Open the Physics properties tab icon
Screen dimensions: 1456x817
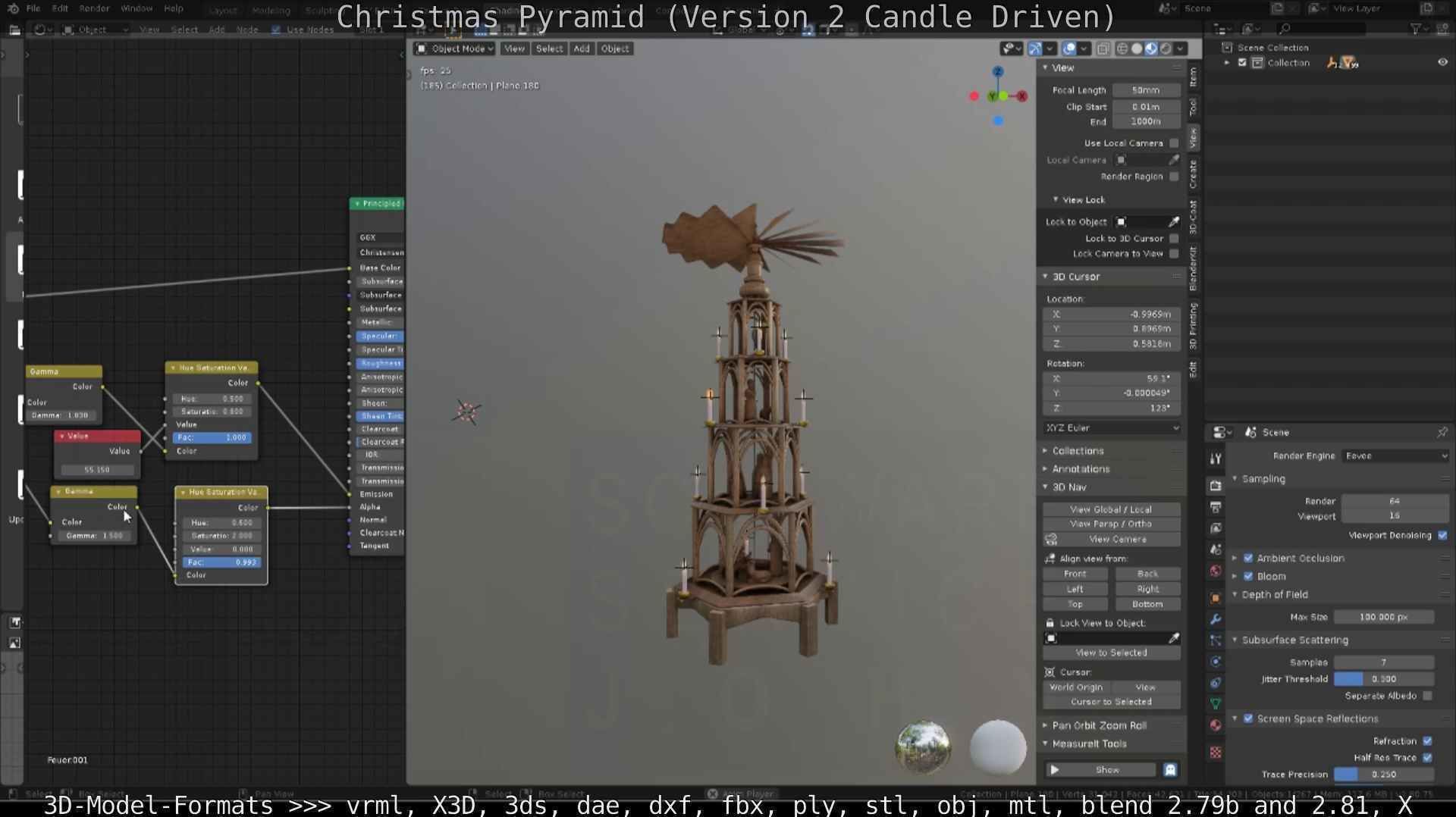1216,662
